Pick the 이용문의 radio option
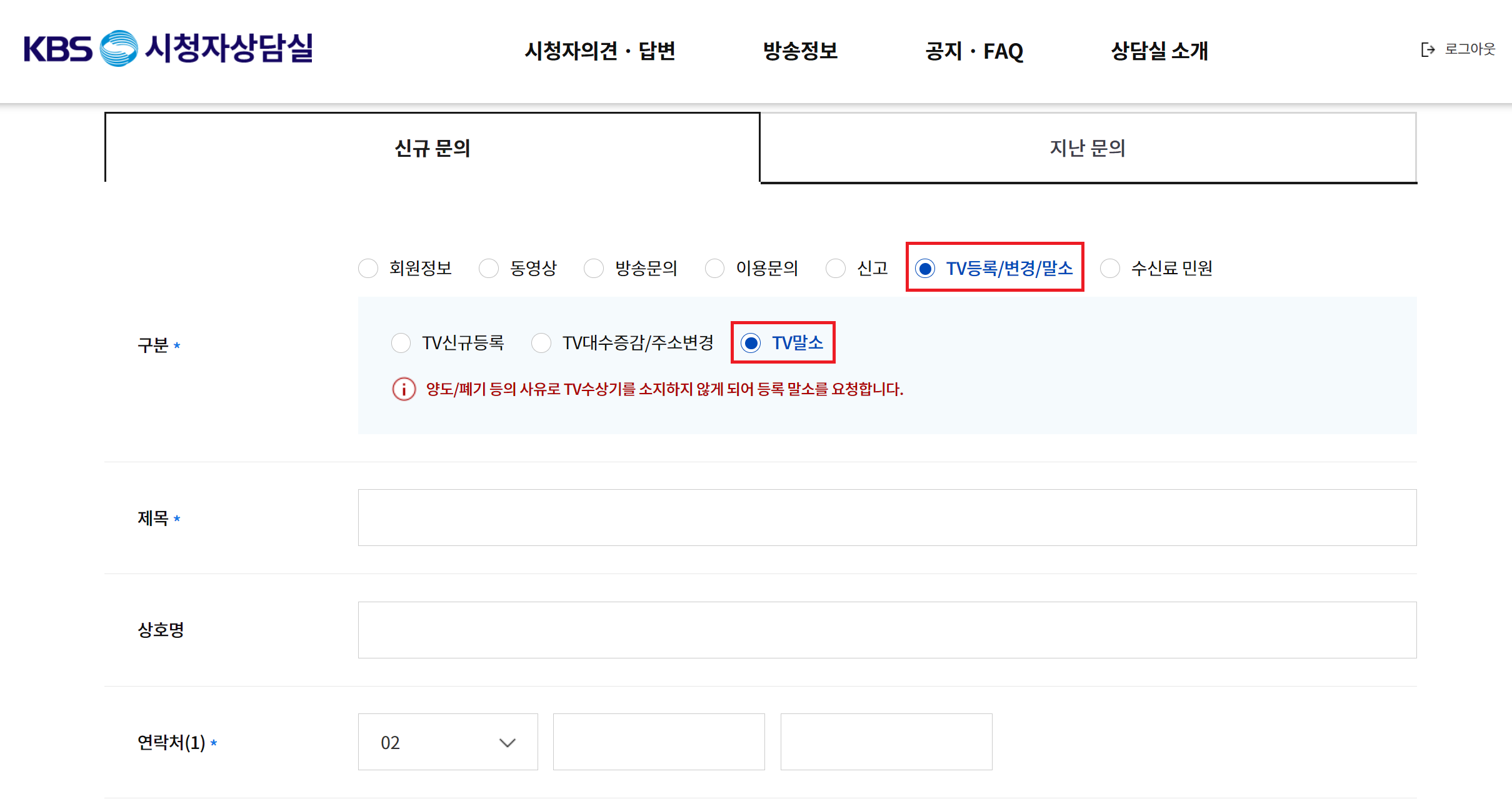This screenshot has width=1512, height=804. (x=714, y=268)
